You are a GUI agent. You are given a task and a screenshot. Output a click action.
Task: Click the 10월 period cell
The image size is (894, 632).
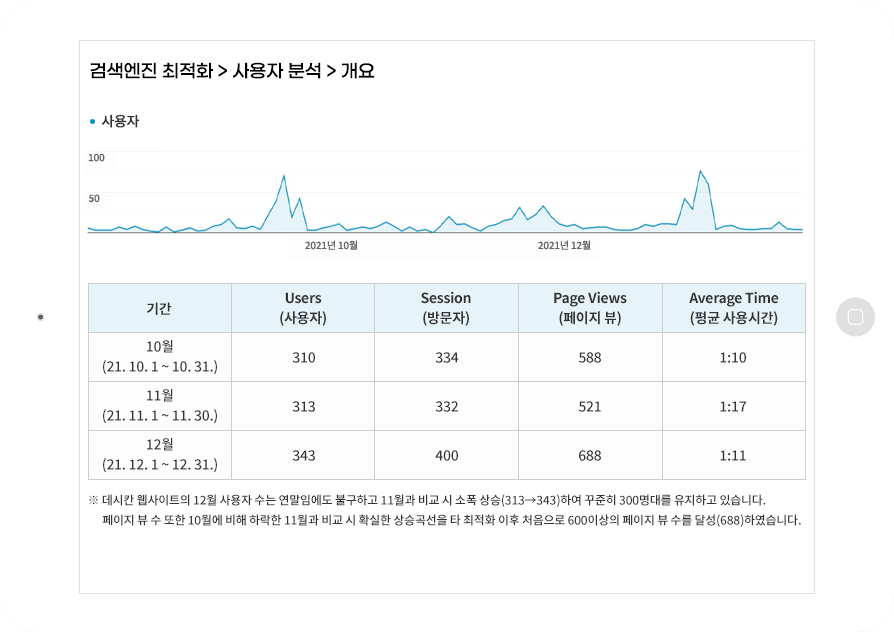coord(160,357)
